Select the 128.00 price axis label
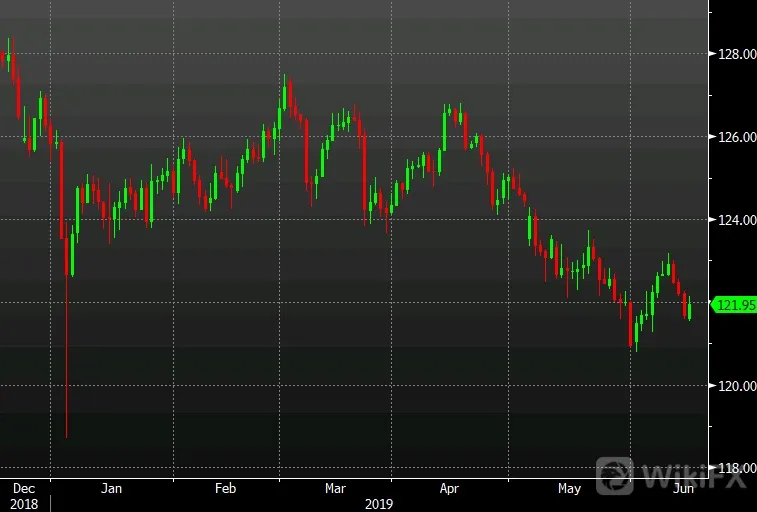 (x=737, y=54)
